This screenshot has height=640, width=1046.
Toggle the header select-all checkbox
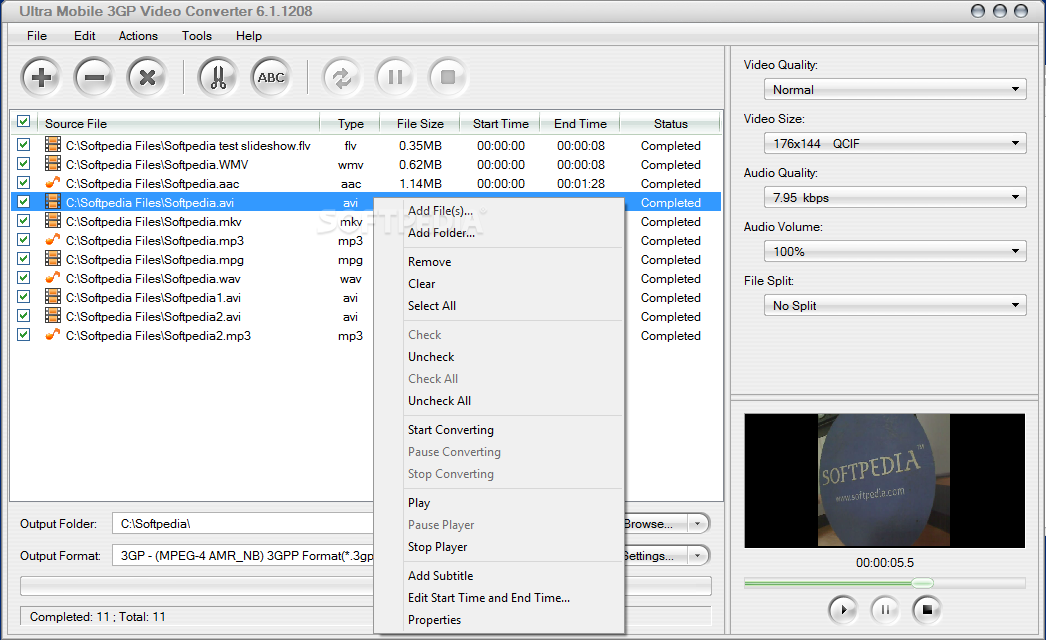(x=23, y=121)
